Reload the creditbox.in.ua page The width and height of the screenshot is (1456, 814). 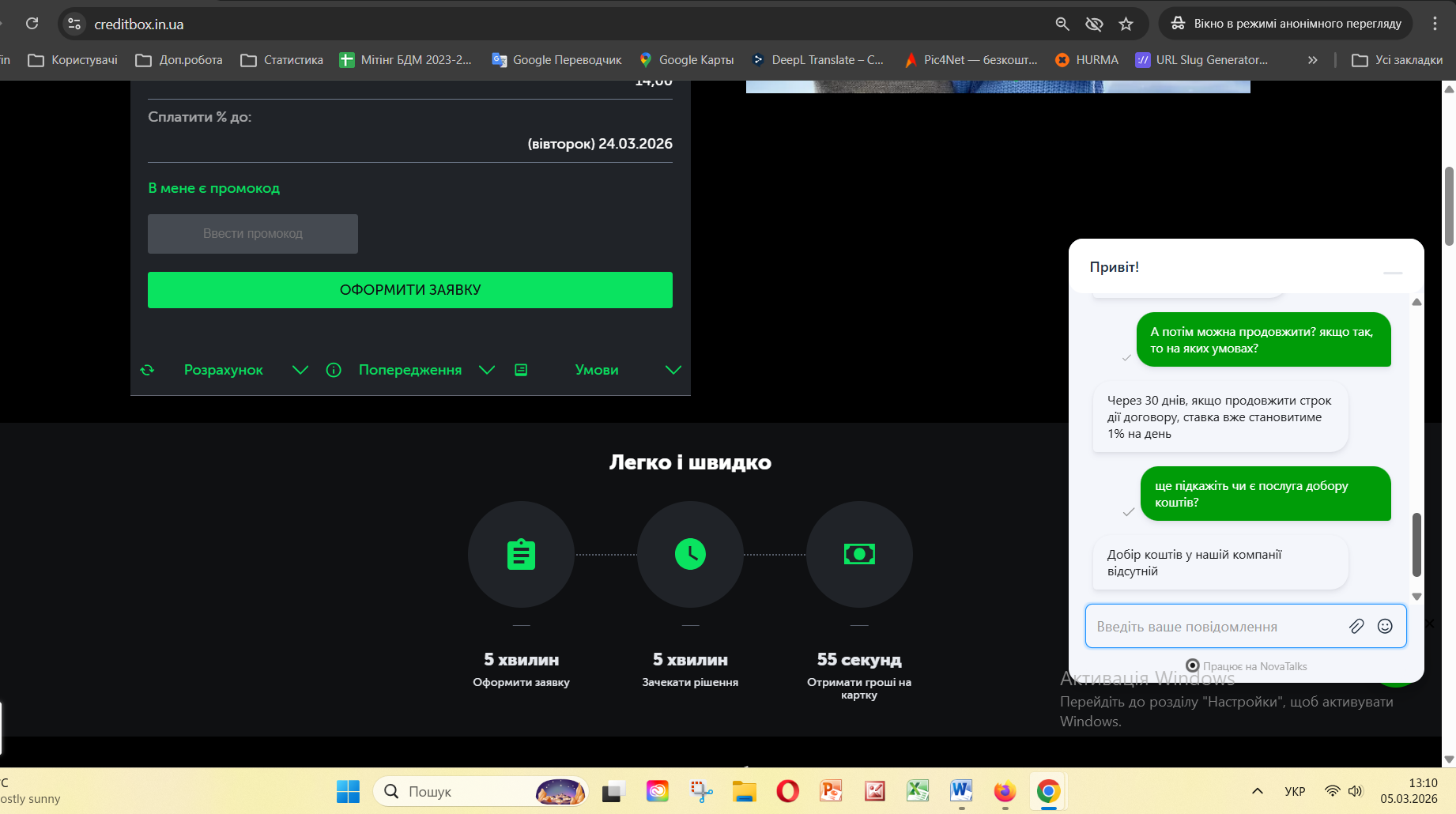(32, 24)
